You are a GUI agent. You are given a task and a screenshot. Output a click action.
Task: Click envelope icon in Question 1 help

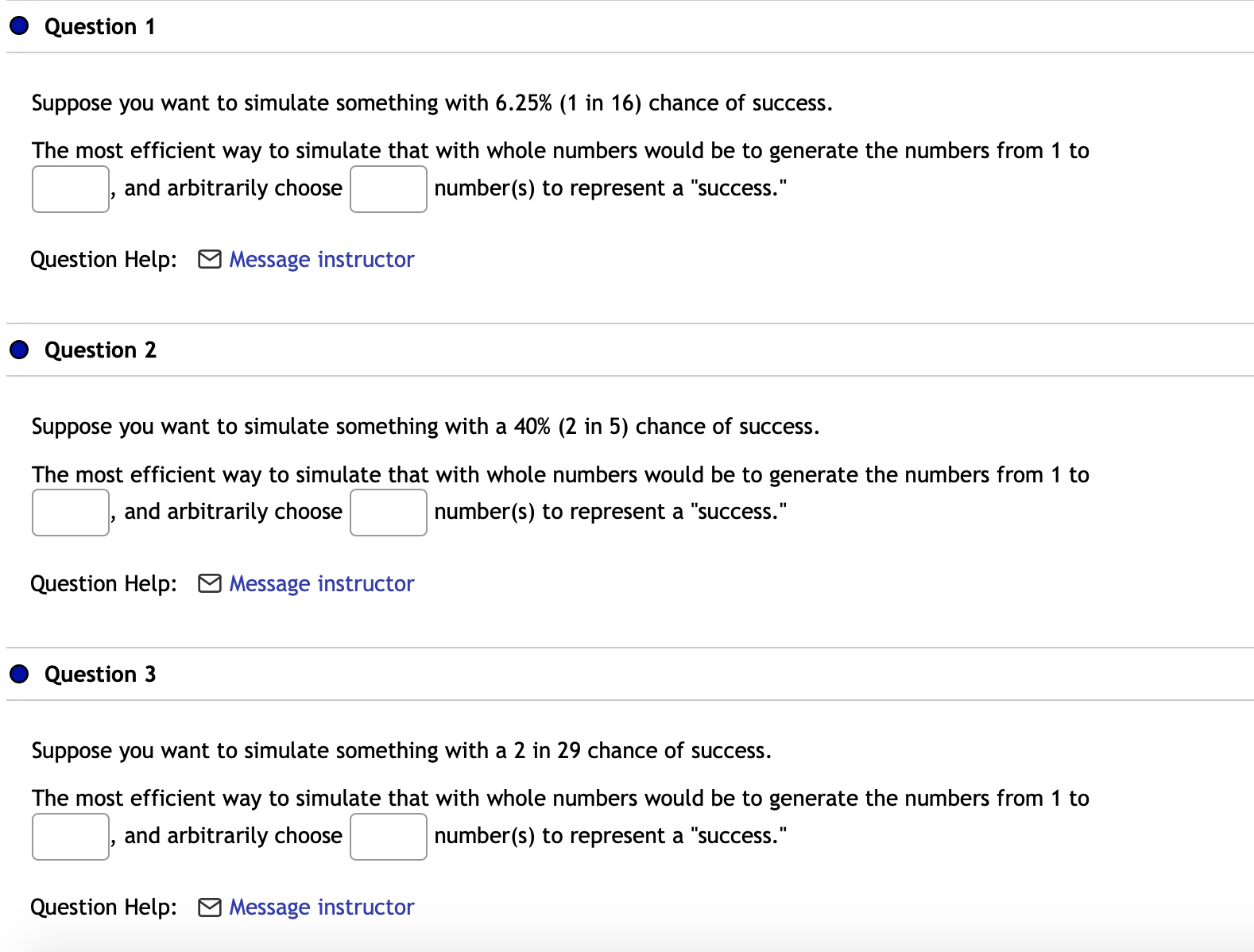209,260
